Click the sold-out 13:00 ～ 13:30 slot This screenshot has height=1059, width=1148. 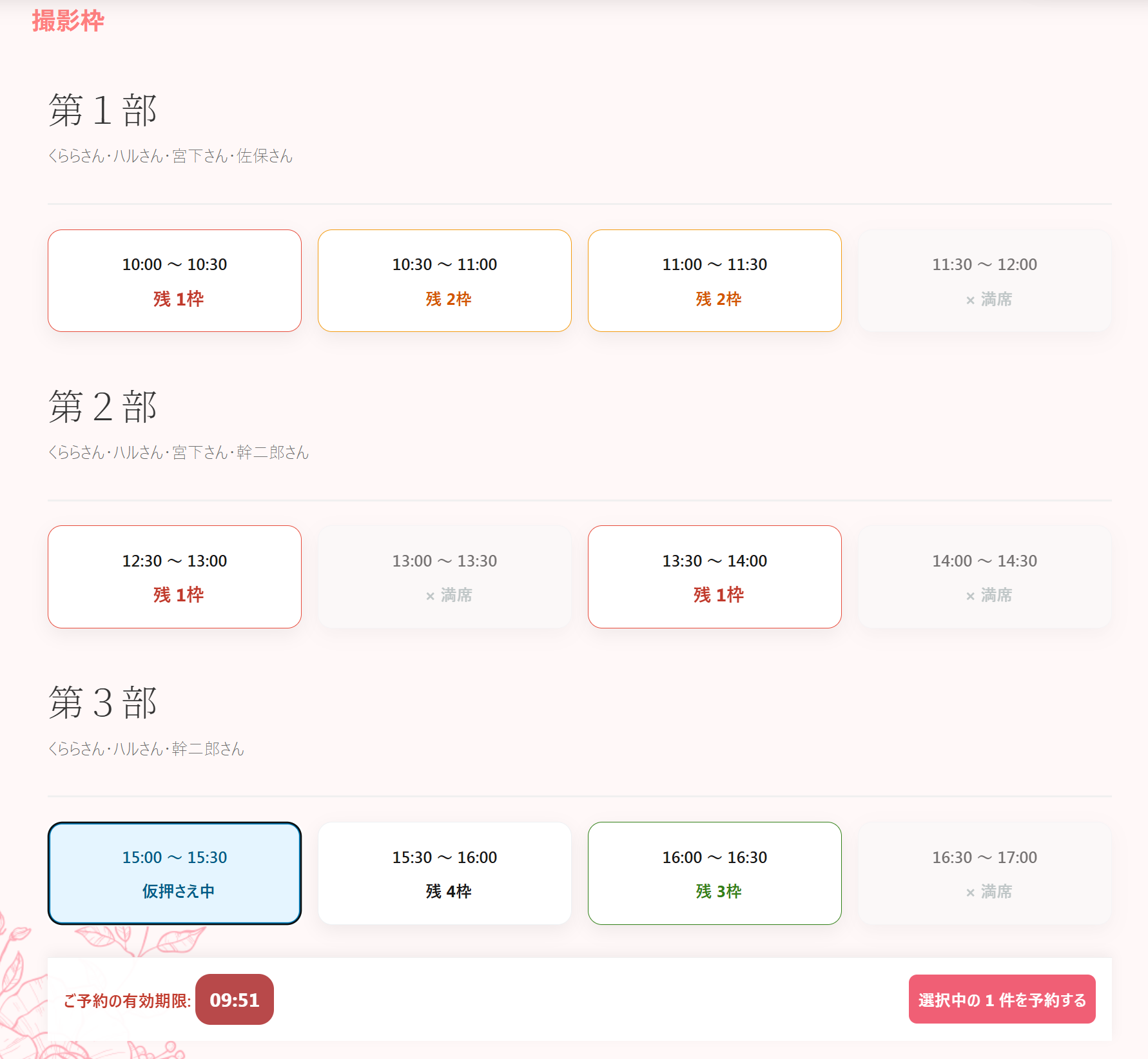tap(444, 577)
